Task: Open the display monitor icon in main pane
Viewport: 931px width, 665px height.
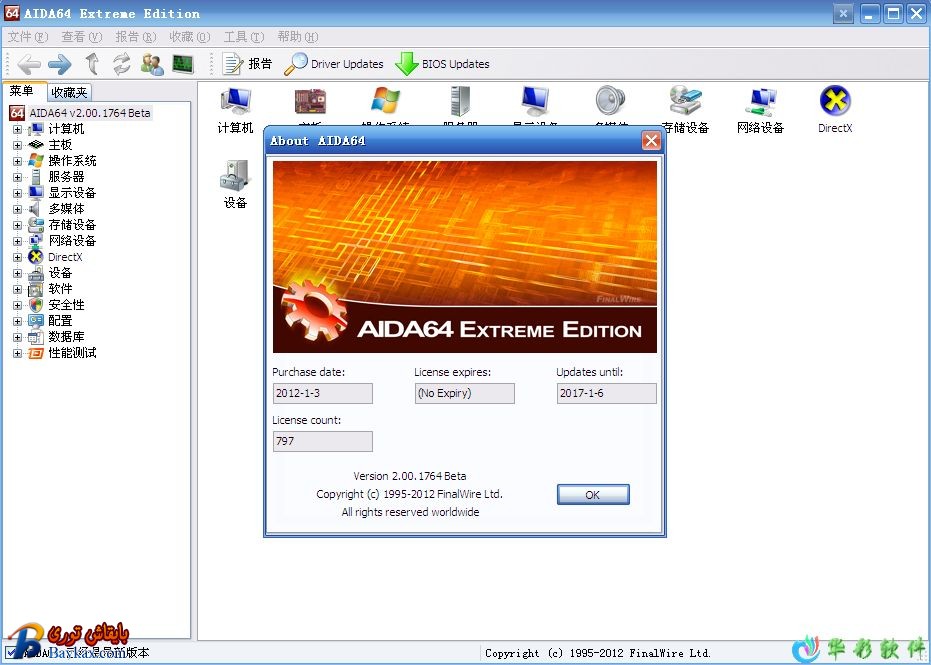Action: coord(536,101)
